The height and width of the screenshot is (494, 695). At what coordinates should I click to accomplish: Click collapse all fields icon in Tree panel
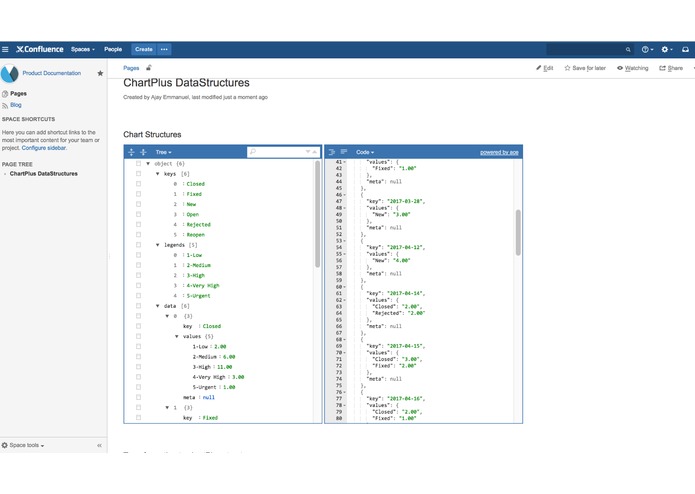tap(143, 152)
